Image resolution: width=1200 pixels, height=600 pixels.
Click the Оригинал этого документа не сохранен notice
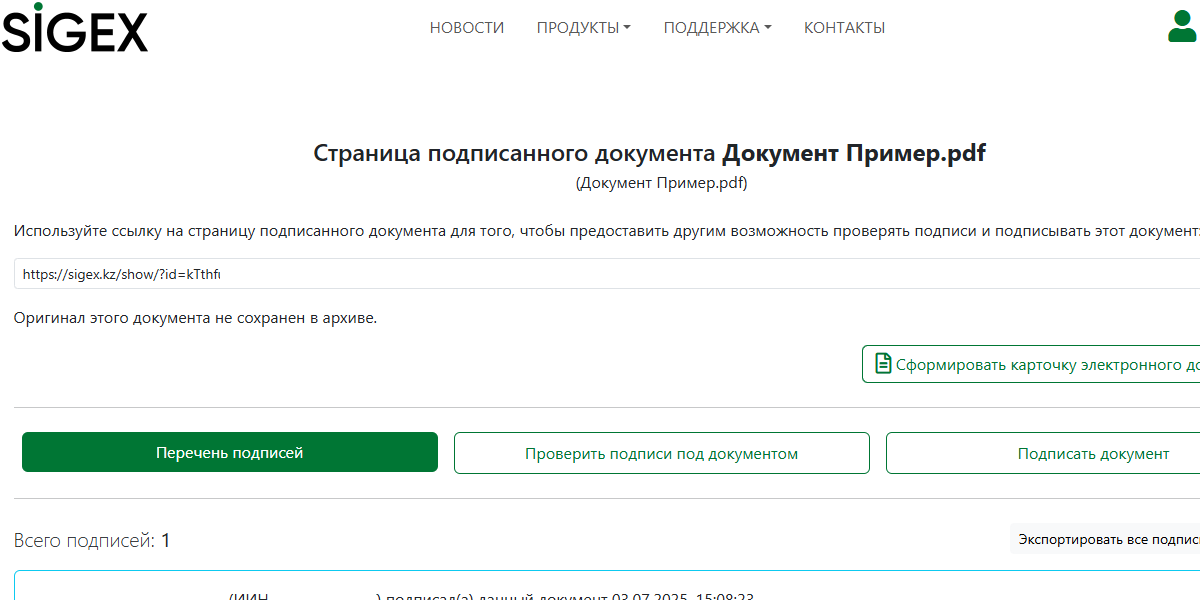pos(196,318)
